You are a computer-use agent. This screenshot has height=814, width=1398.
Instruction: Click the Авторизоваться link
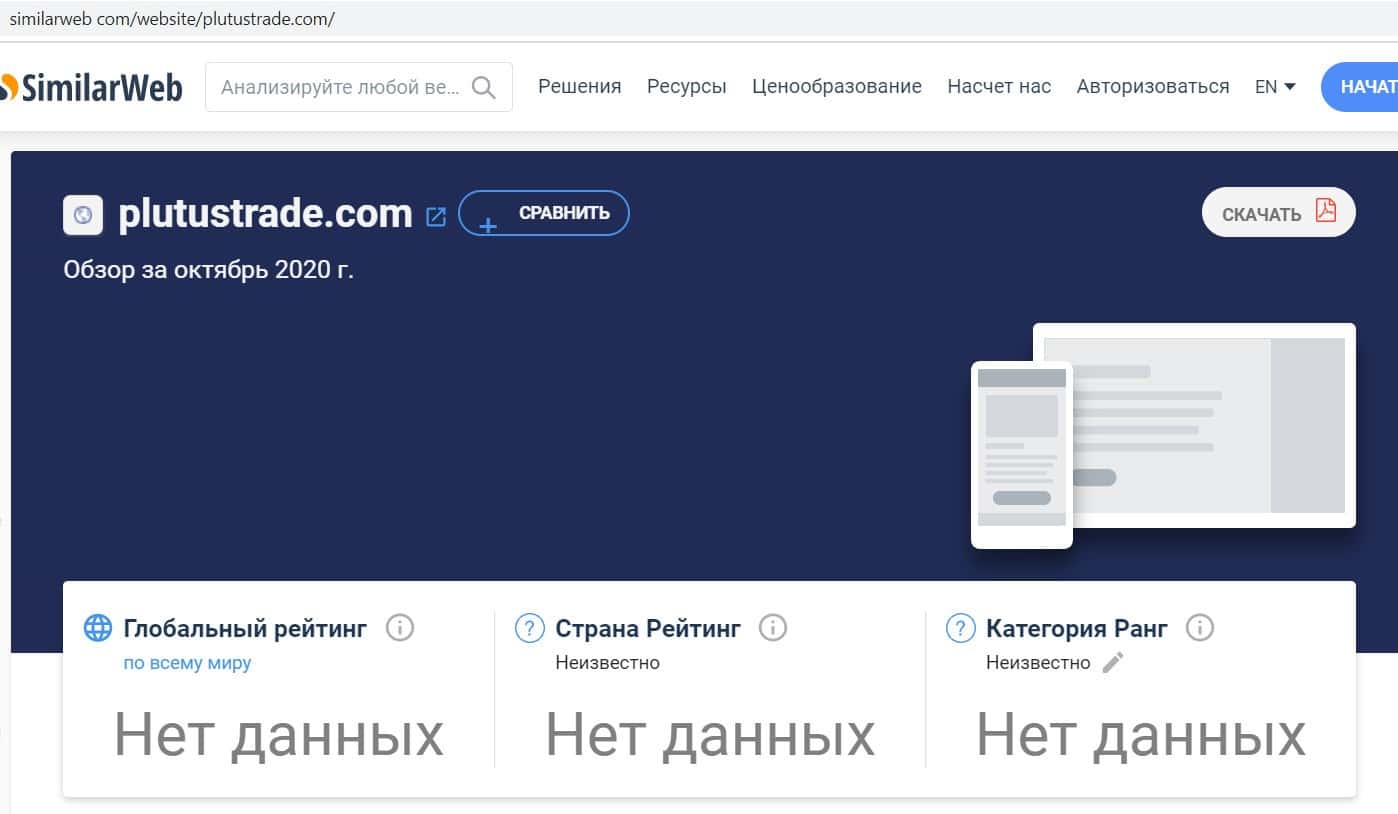click(1153, 87)
